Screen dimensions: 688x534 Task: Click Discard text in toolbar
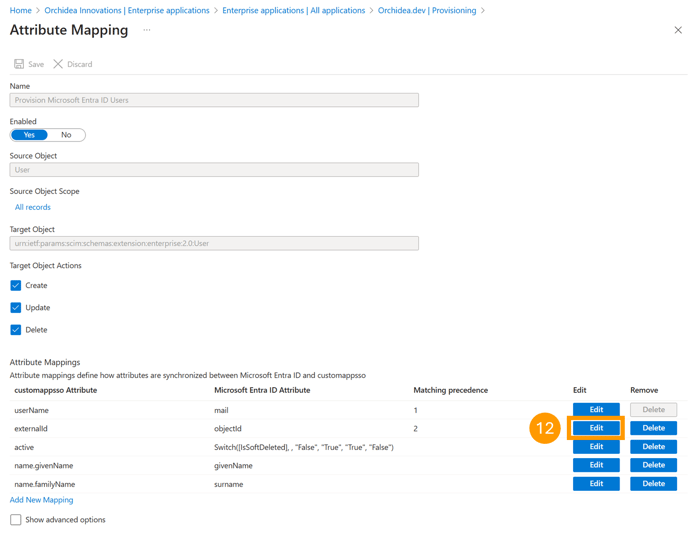pos(80,65)
